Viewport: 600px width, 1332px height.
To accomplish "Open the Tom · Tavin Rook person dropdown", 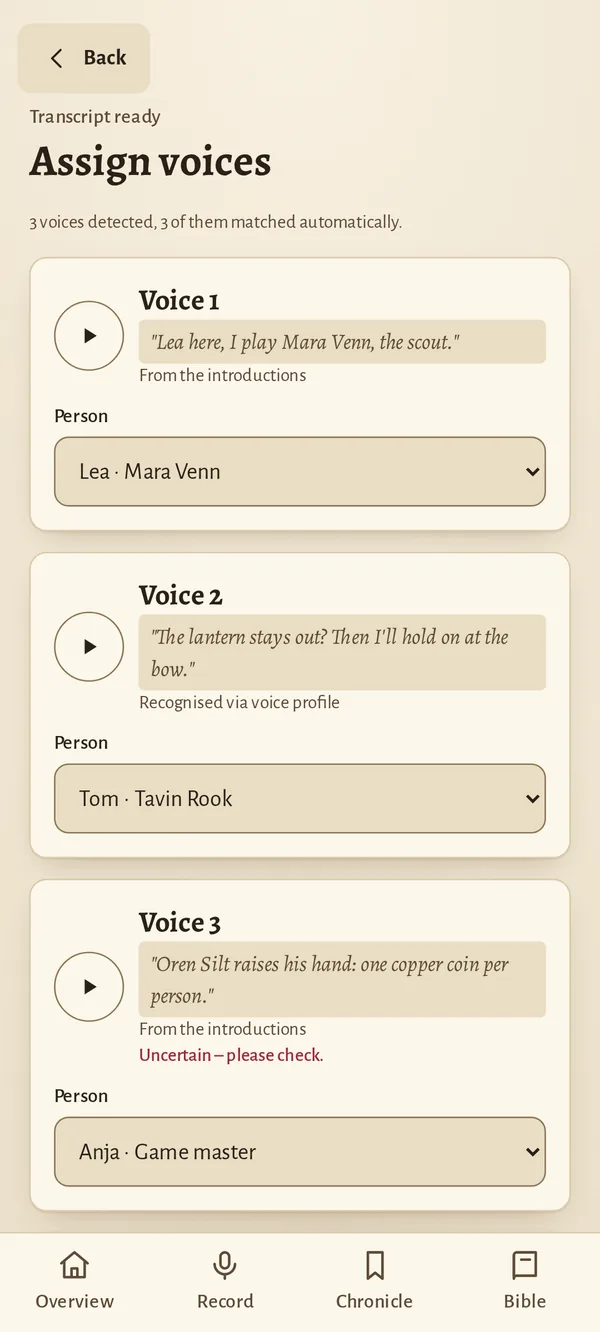I will point(300,798).
